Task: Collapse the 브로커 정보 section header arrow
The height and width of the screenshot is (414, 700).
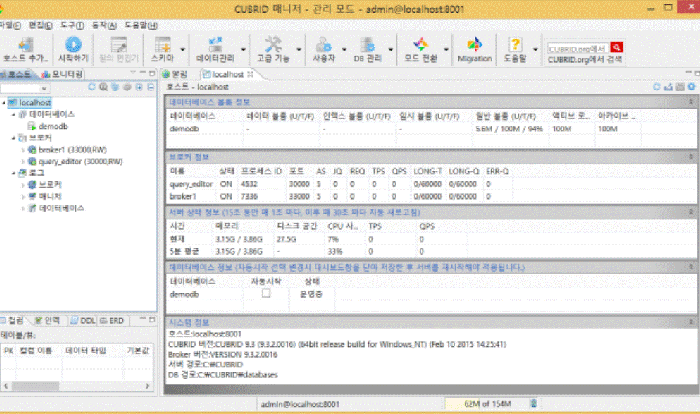Action: [x=691, y=157]
